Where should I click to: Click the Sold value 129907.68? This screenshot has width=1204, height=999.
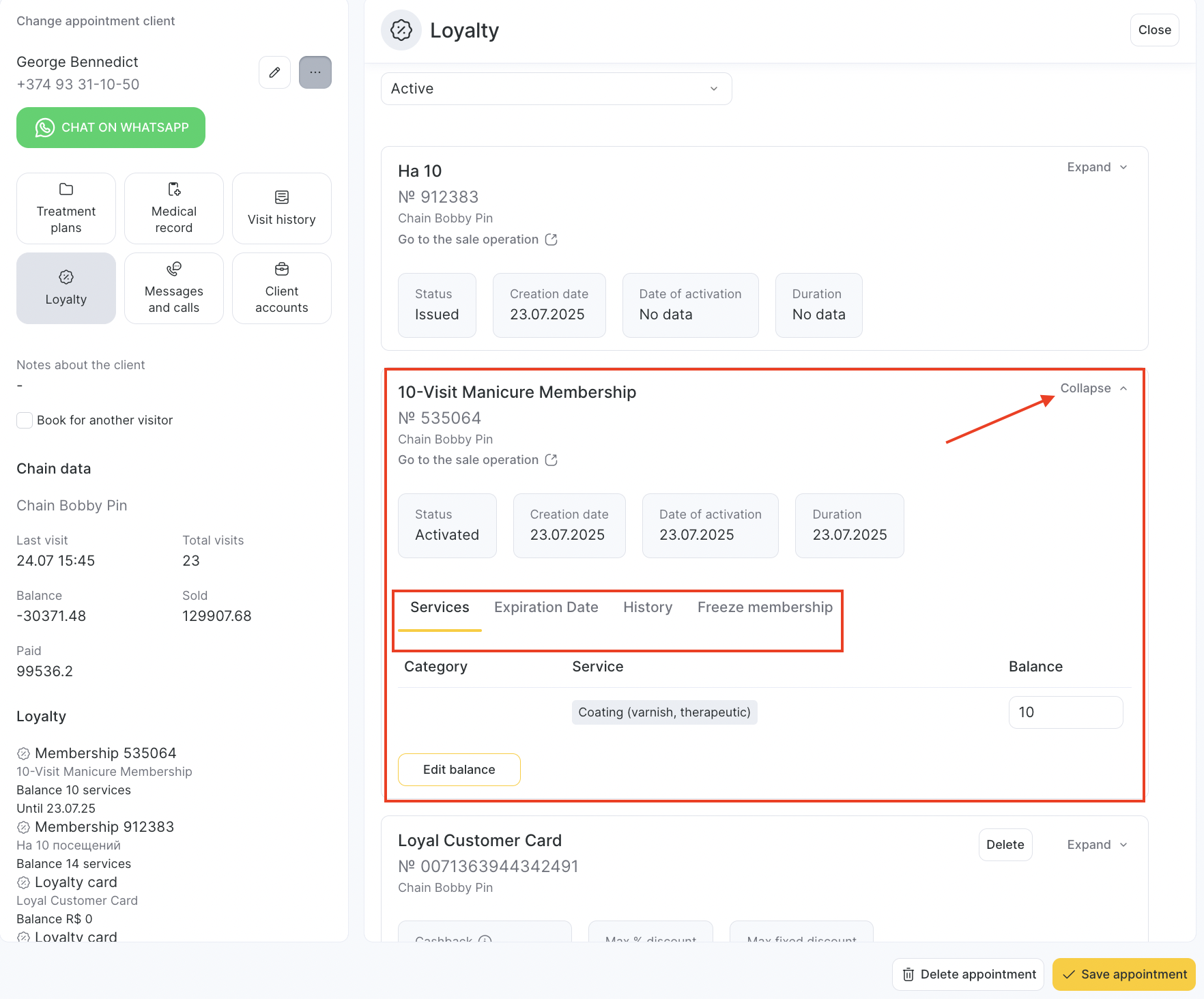[x=217, y=616]
